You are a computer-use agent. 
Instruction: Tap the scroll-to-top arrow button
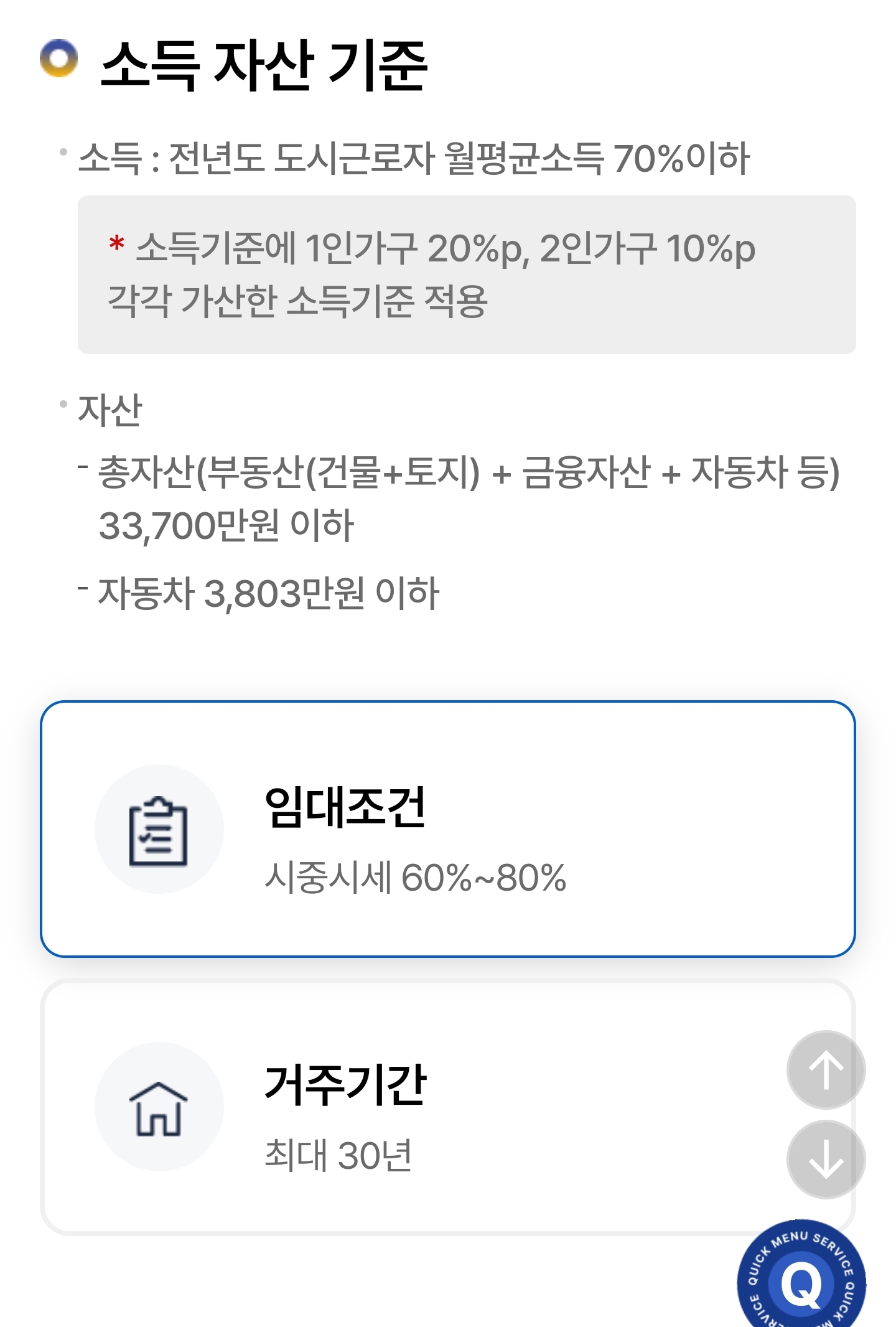coord(826,1070)
